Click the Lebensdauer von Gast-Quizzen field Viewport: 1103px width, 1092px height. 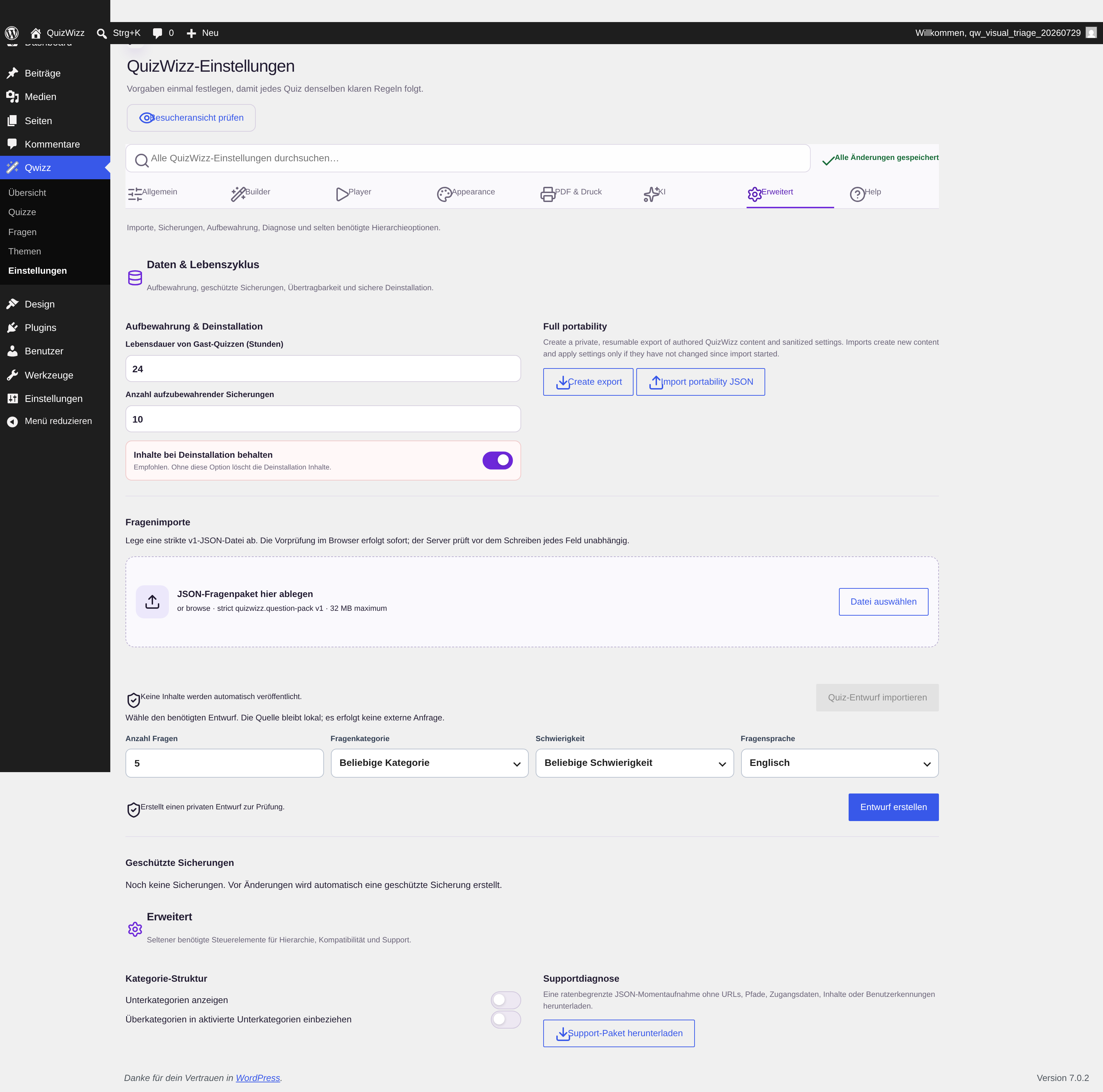click(x=323, y=369)
